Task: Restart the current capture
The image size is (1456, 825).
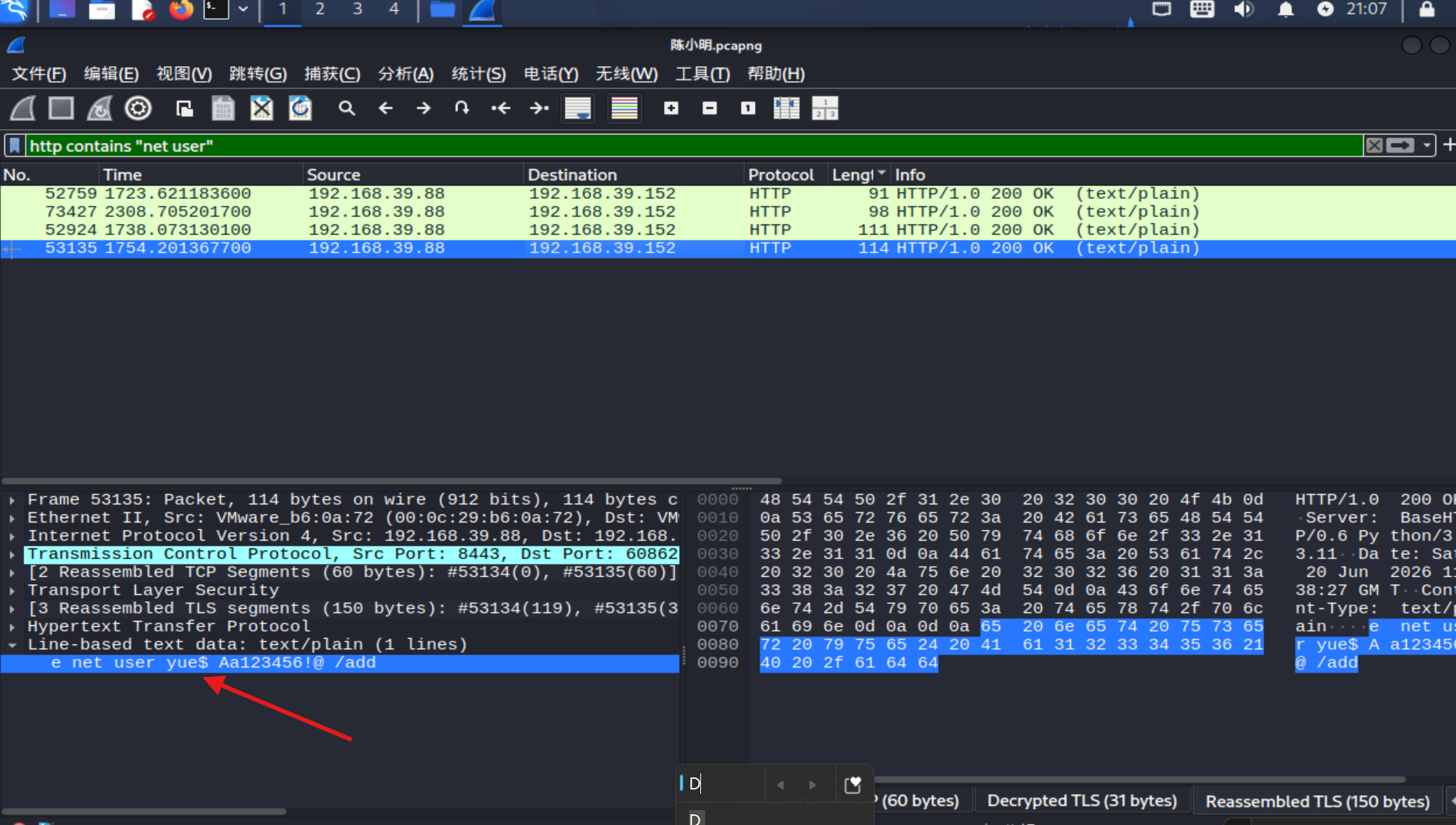Action: (99, 109)
